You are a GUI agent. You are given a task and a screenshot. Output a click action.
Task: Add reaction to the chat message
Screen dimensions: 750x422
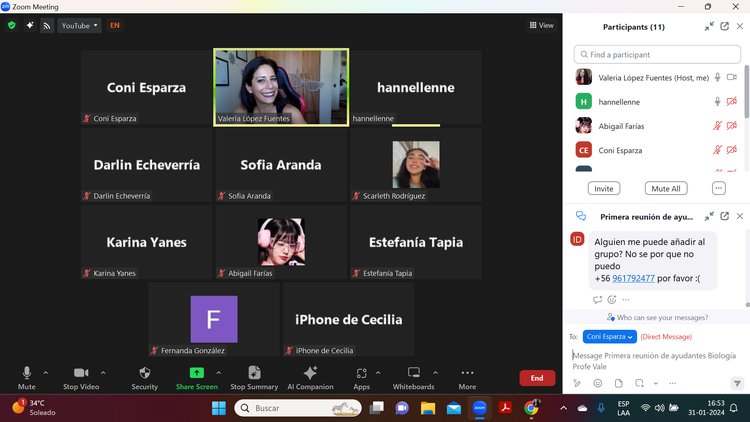(x=612, y=299)
